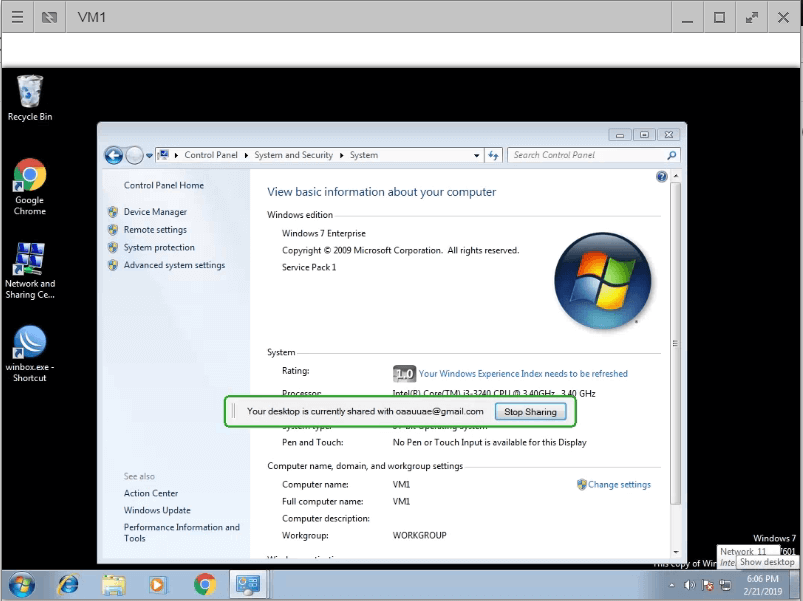
Task: Open the Recycle Bin desktop icon
Action: pyautogui.click(x=30, y=98)
